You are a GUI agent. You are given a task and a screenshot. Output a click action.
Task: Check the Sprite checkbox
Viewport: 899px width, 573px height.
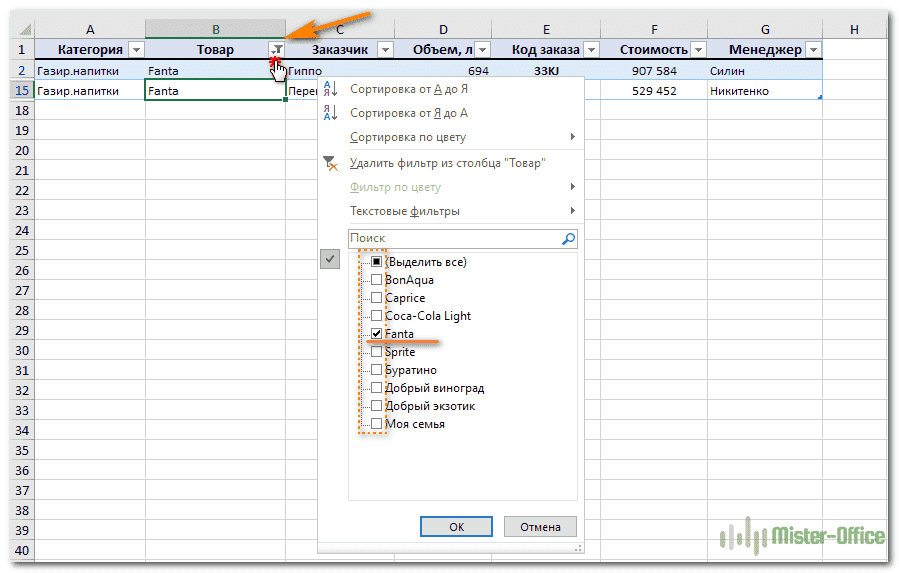point(376,352)
